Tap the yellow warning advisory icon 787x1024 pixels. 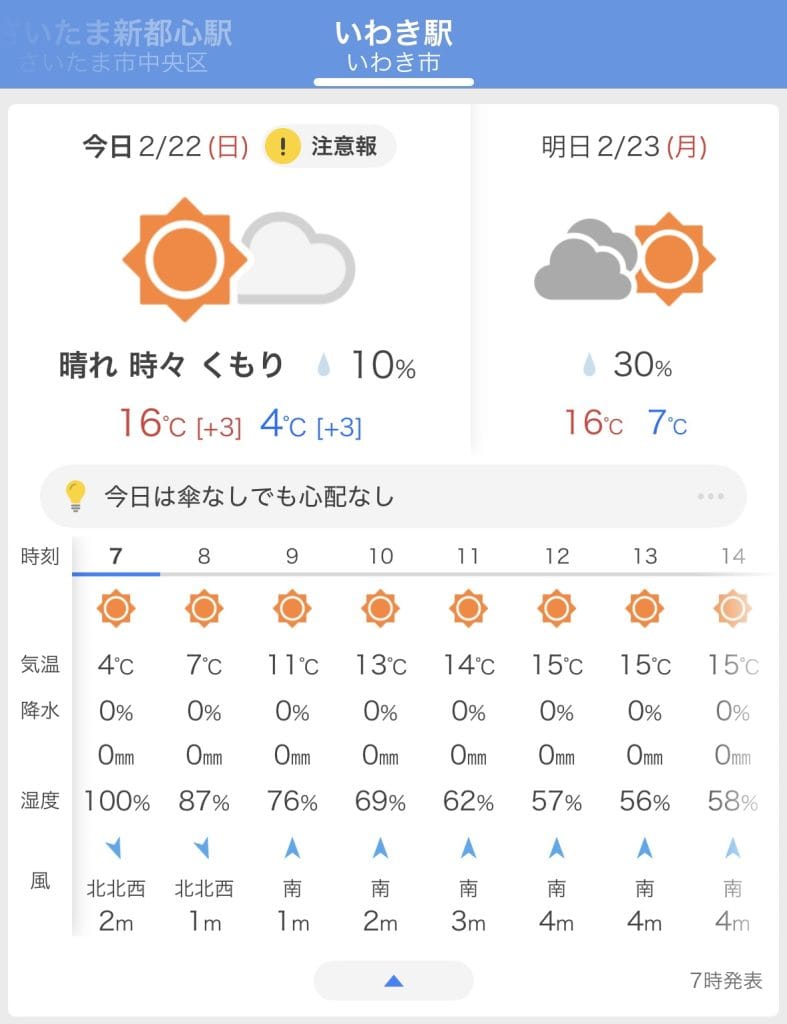click(284, 147)
